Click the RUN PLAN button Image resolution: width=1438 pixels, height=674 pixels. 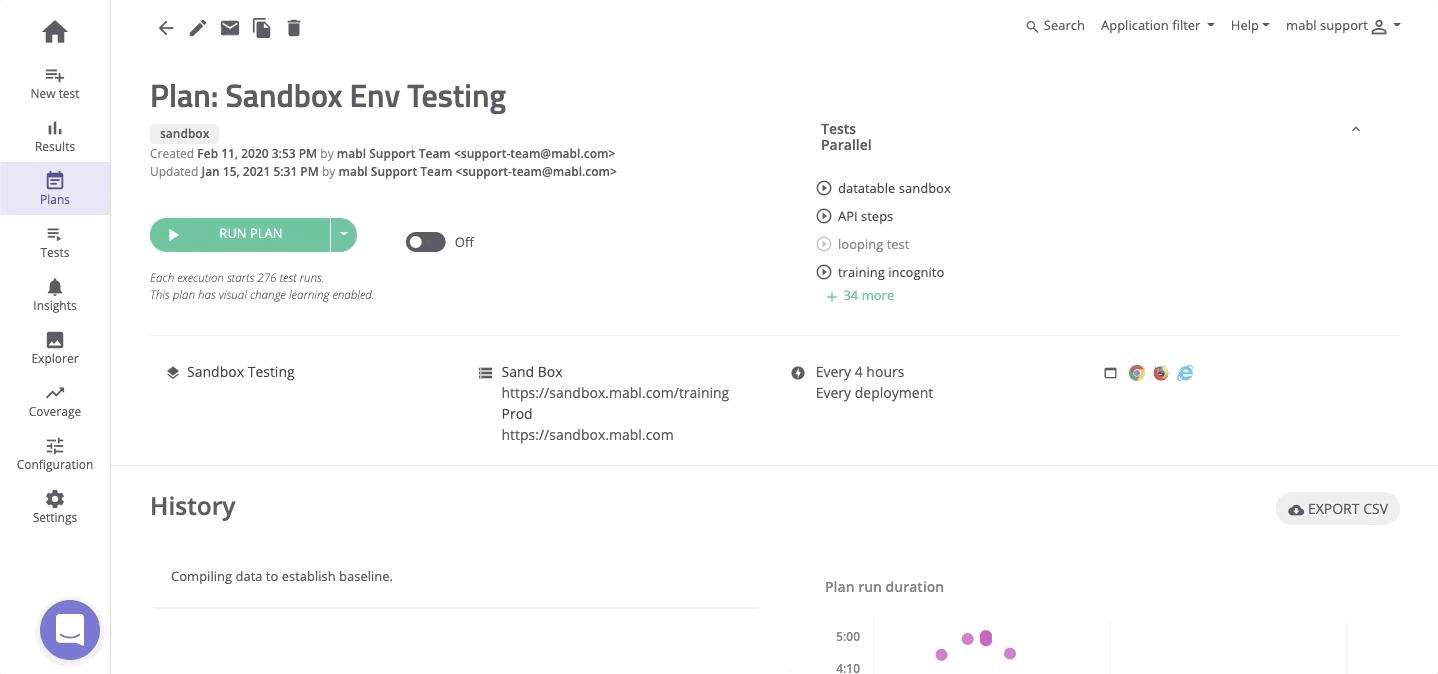tap(240, 234)
